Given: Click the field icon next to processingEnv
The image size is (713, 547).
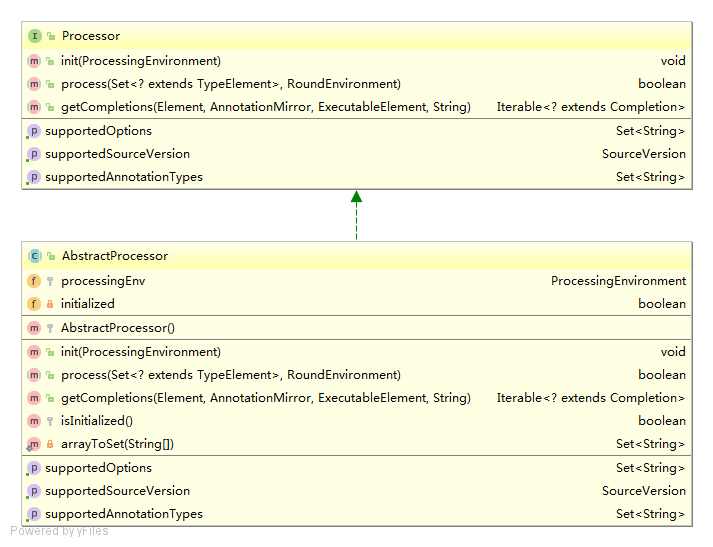Looking at the screenshot, I should click(x=34, y=281).
